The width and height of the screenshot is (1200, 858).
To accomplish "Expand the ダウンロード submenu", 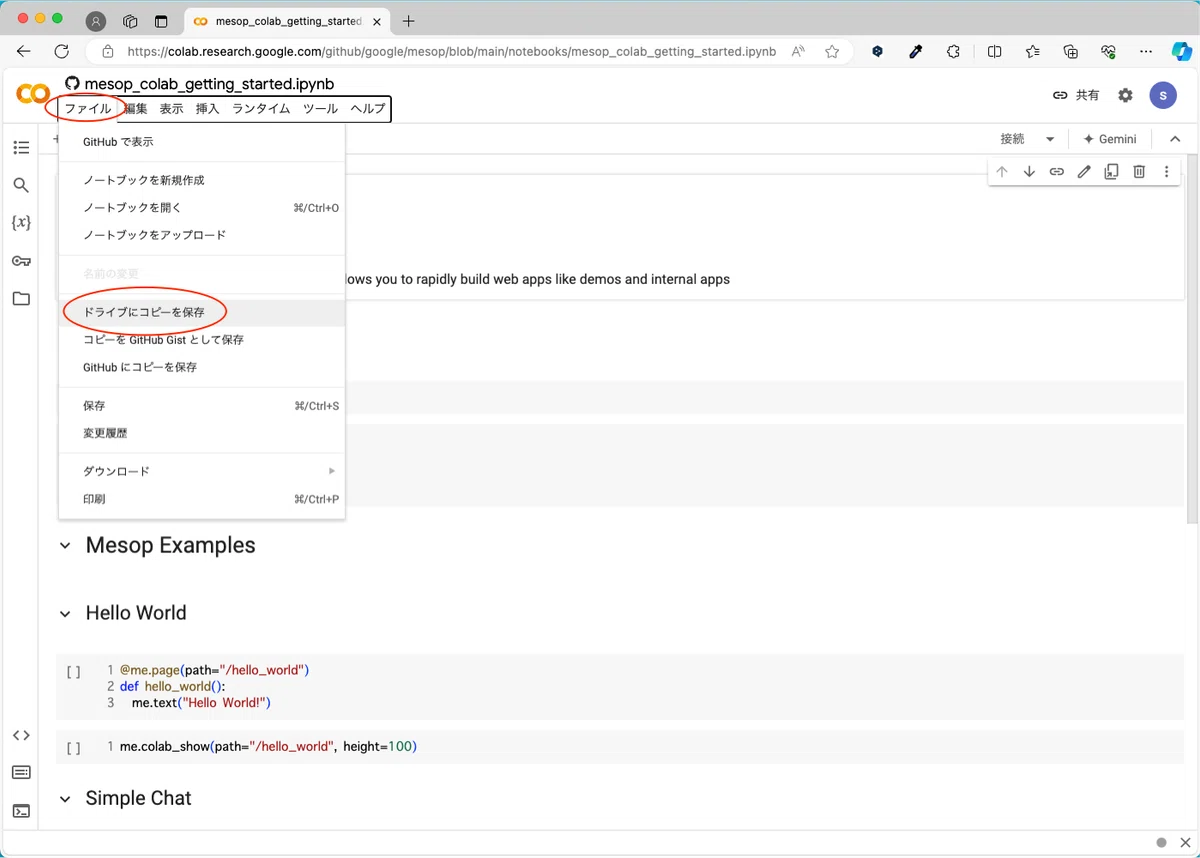I will point(202,471).
